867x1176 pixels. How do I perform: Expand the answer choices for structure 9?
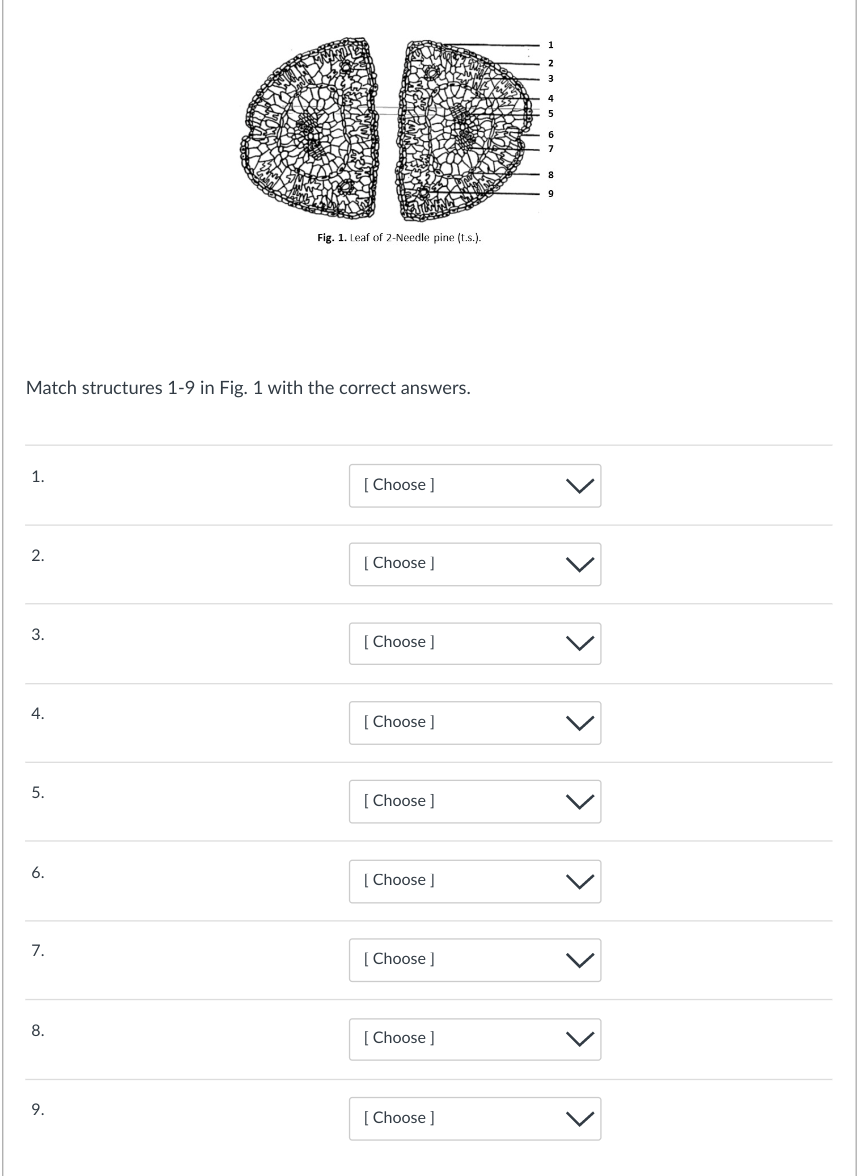pyautogui.click(x=475, y=1118)
